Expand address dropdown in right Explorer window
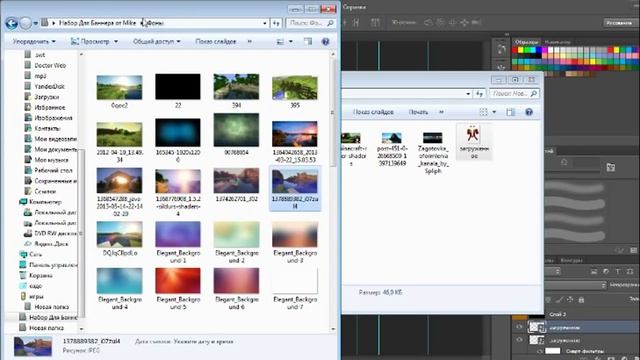640x360 pixels. click(x=468, y=94)
